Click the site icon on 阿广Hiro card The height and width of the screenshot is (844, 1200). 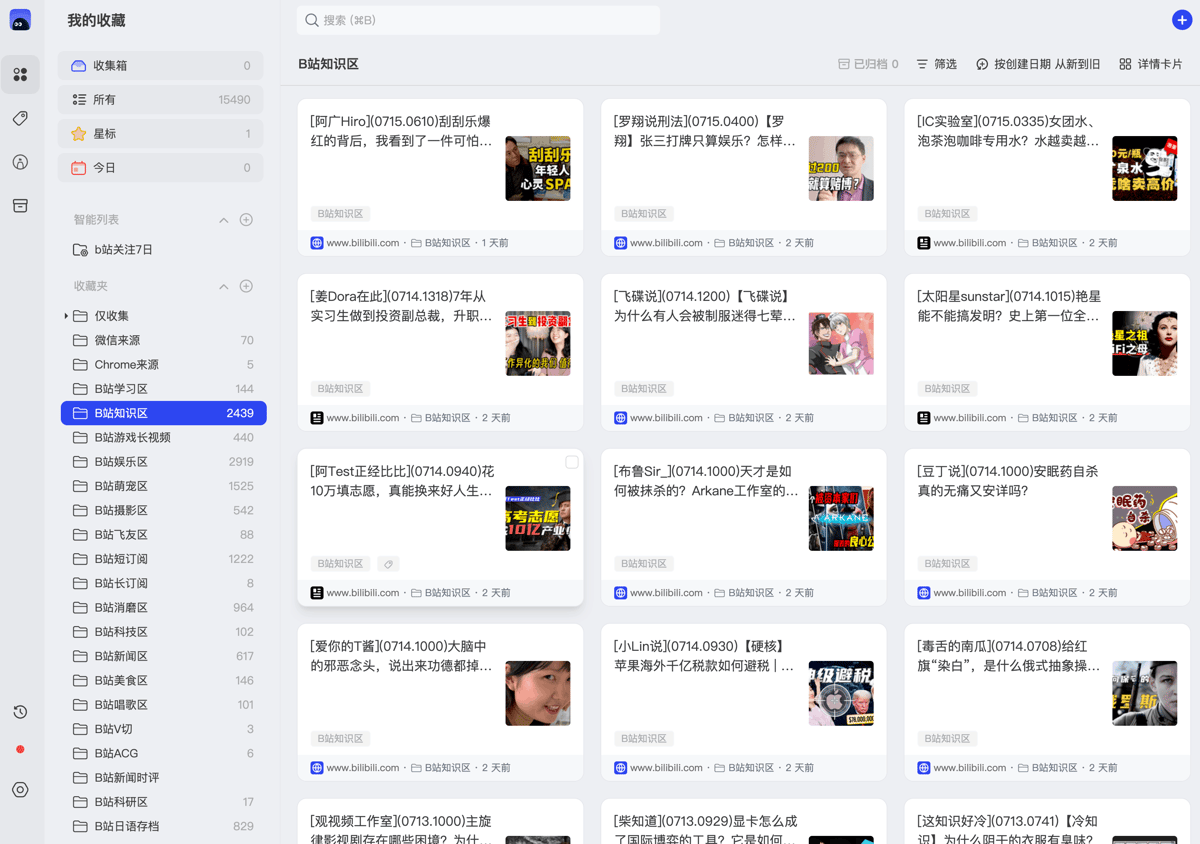tap(317, 243)
